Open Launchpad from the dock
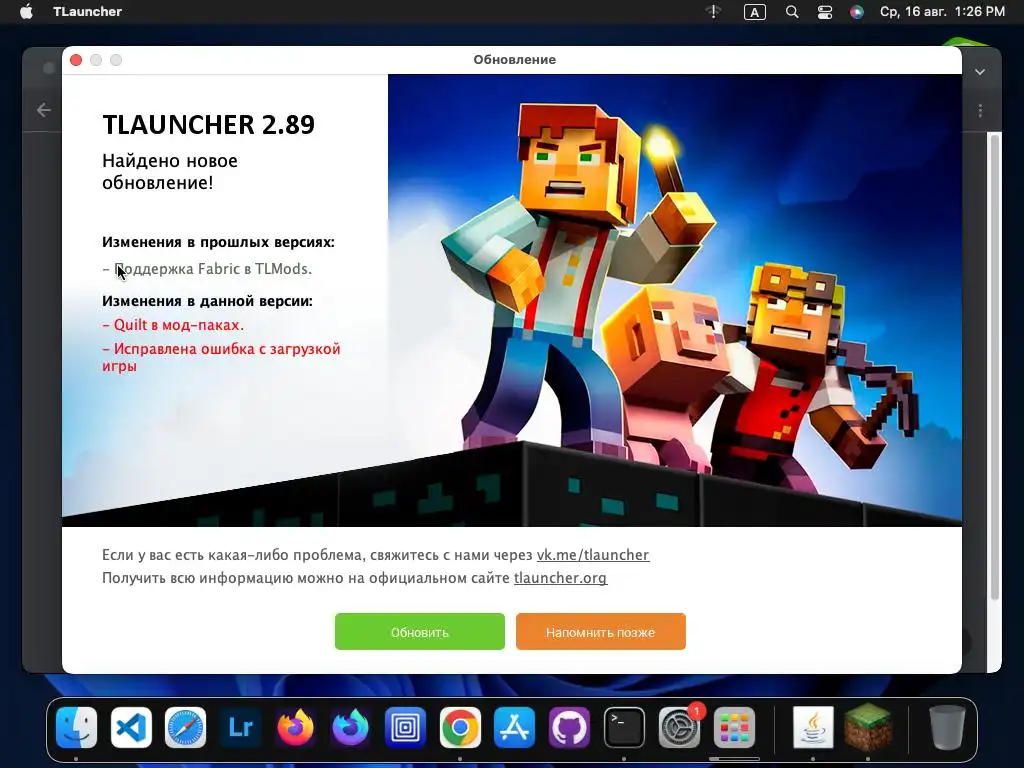This screenshot has width=1024, height=768. (734, 727)
